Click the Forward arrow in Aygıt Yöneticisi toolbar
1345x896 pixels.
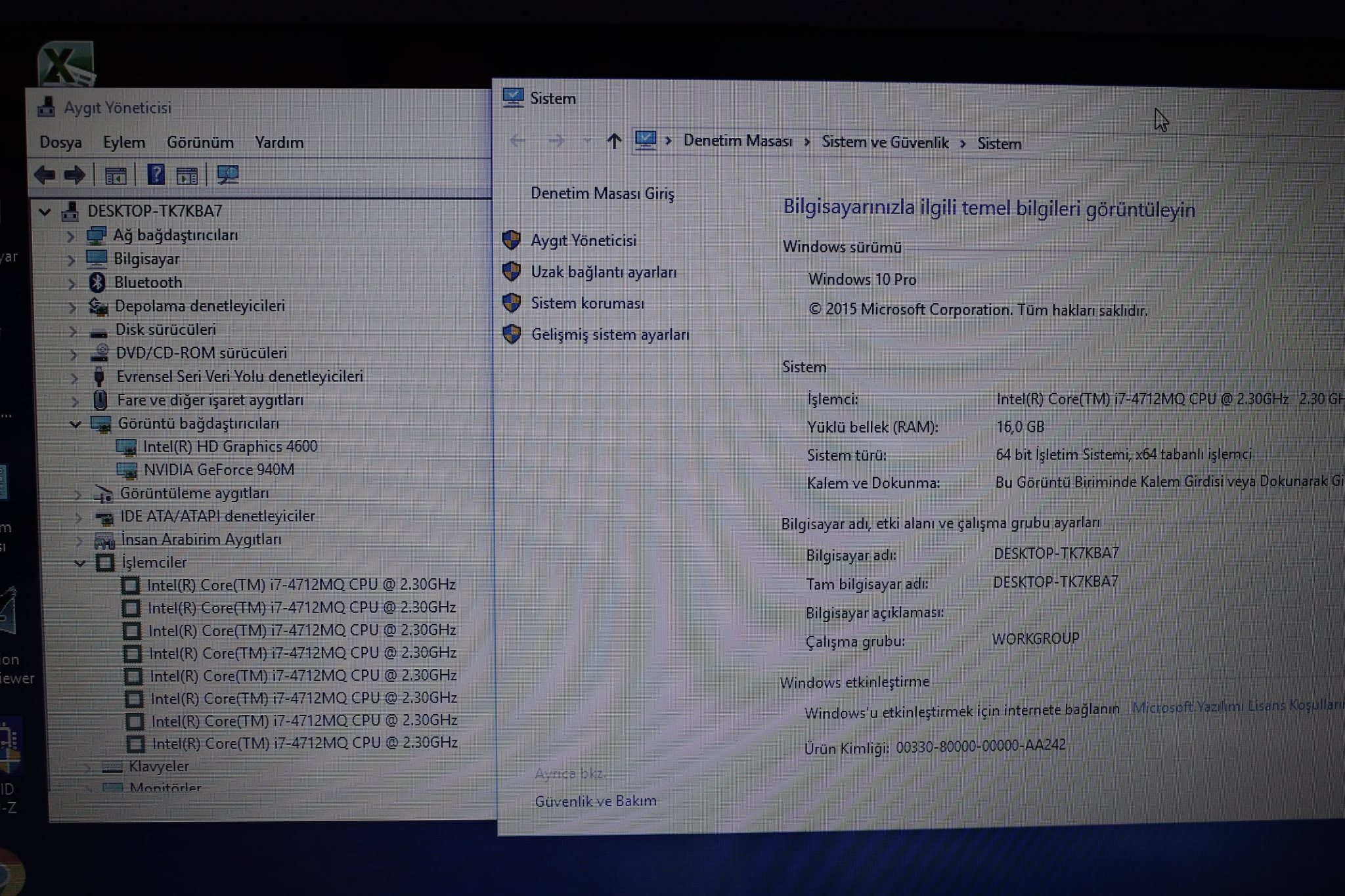74,175
